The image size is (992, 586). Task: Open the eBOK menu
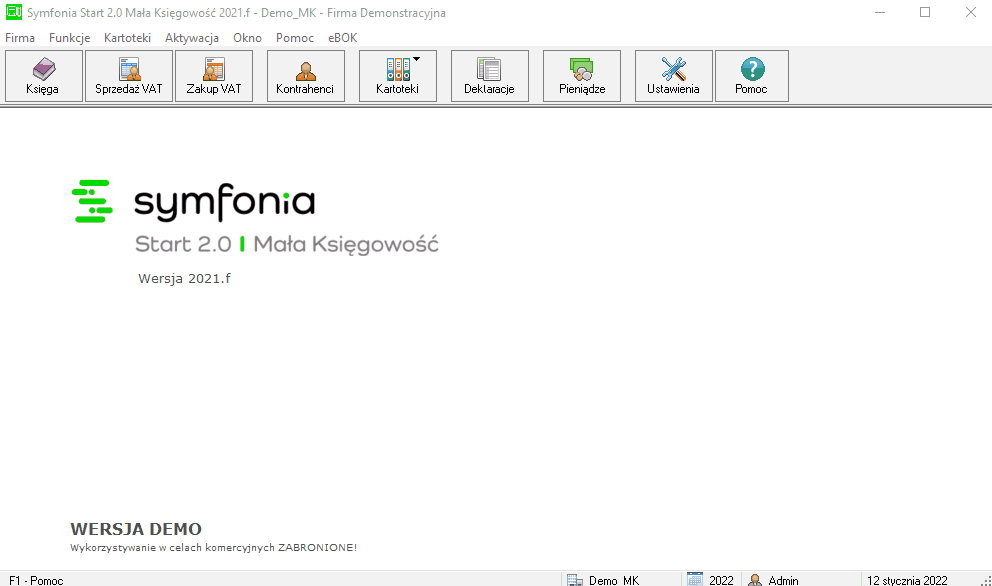point(342,38)
